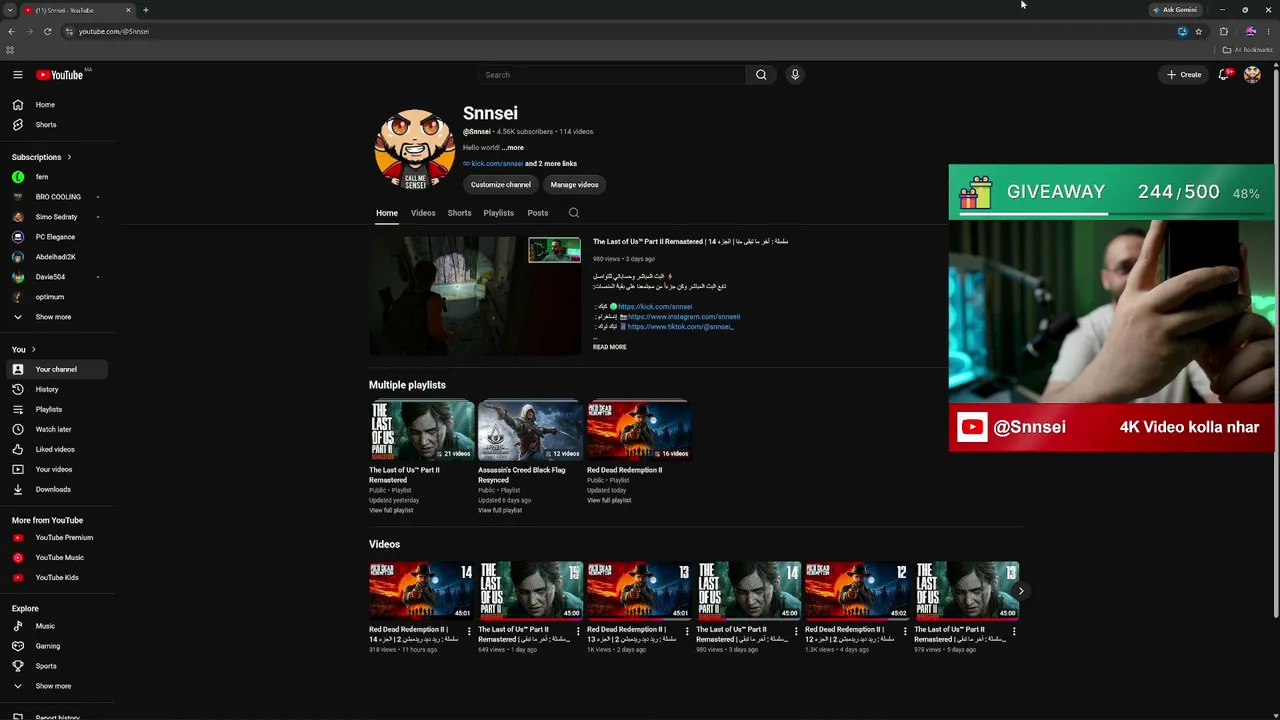Open YouTube Premium

pos(57,538)
